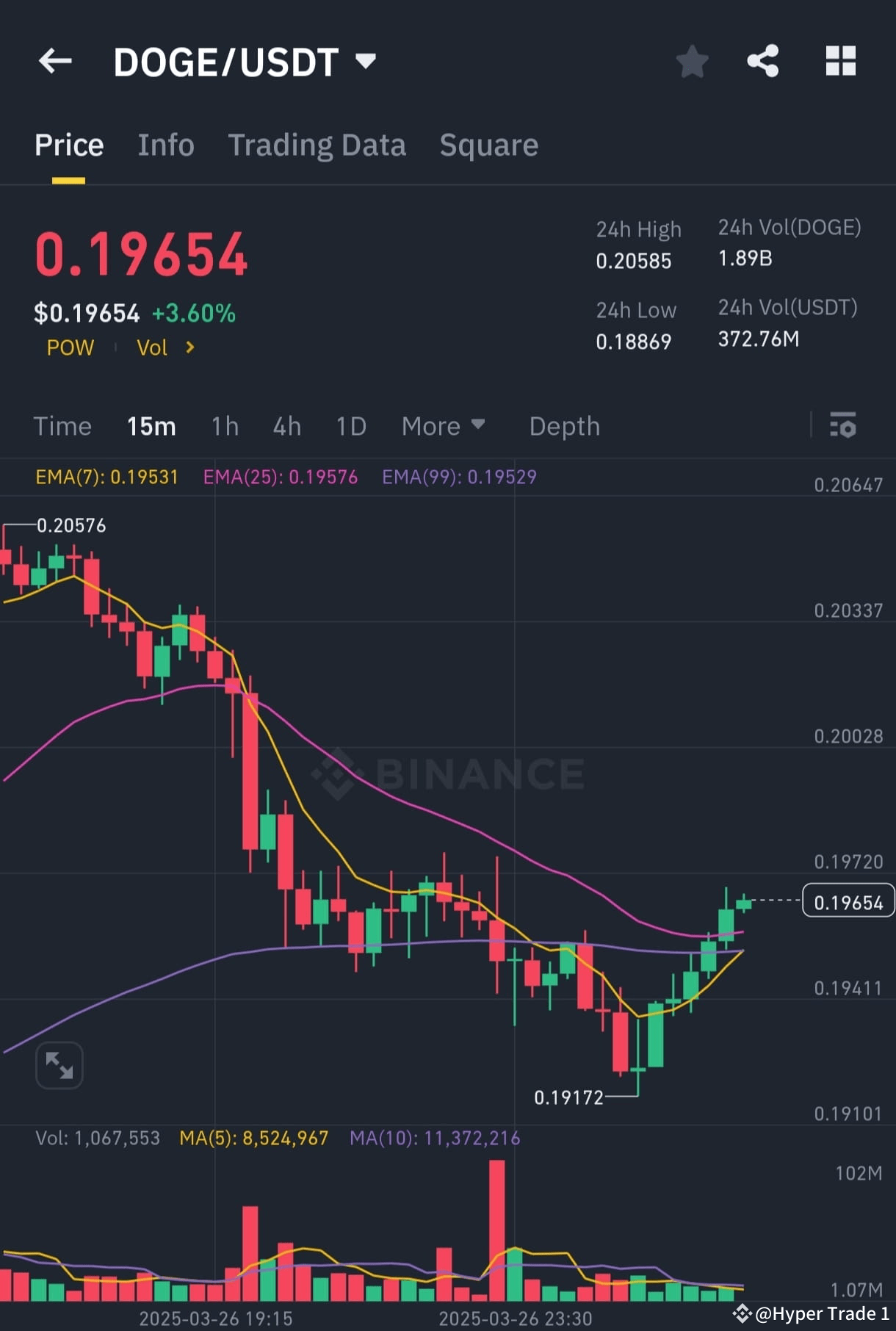
Task: Tap the back arrow to exit chart
Action: click(x=56, y=61)
